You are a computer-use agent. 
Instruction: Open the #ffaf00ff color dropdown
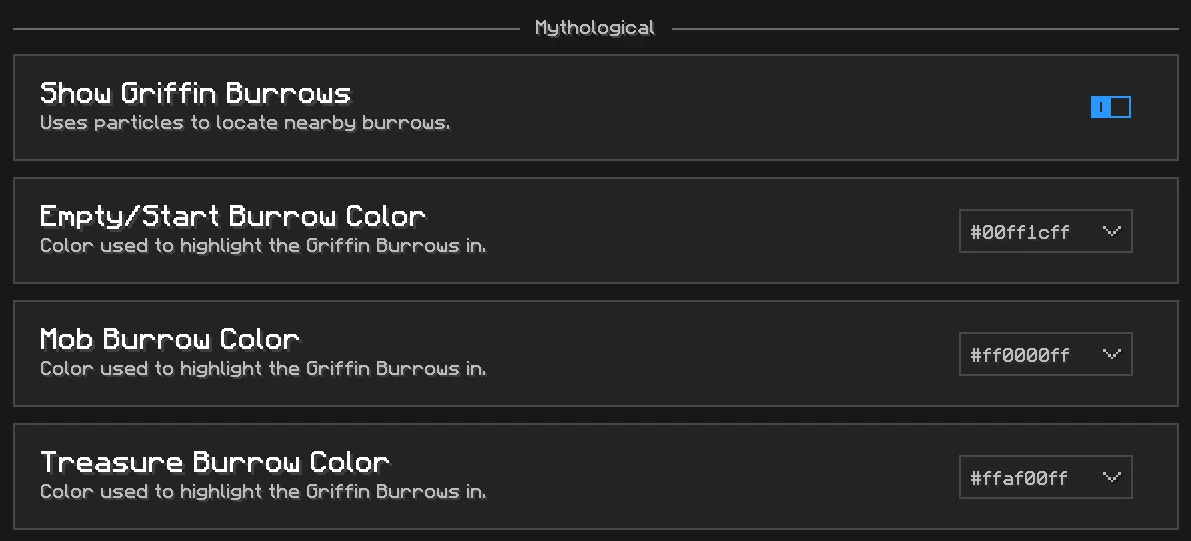(1046, 477)
